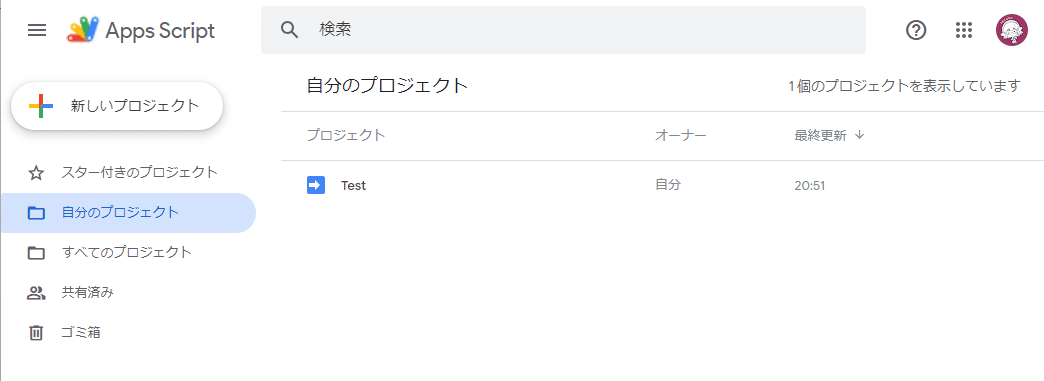Screen dimensions: 1044x381
Task: Open the hamburger main menu
Action: coord(37,30)
